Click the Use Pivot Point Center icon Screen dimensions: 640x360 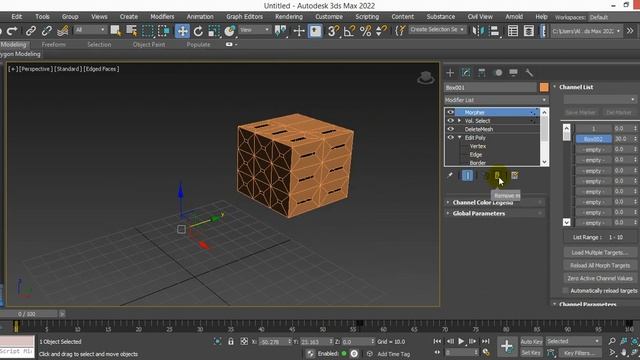click(280, 31)
